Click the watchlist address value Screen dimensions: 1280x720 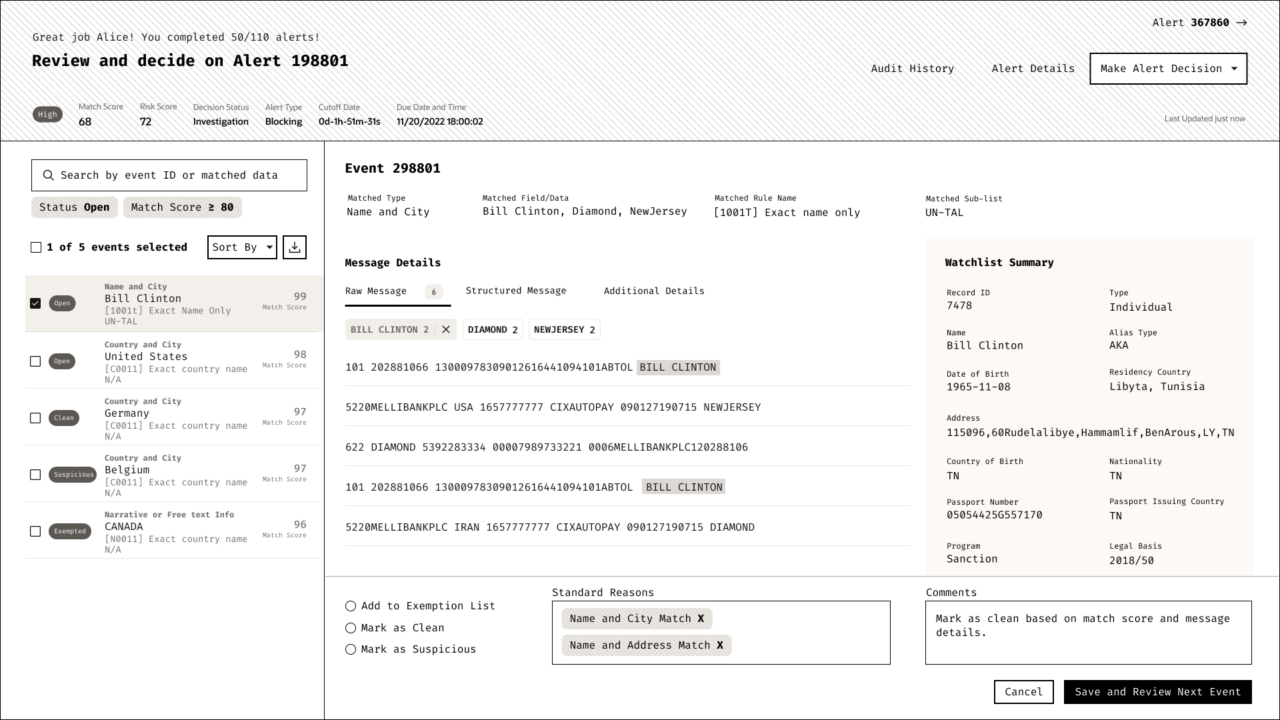click(x=1090, y=433)
